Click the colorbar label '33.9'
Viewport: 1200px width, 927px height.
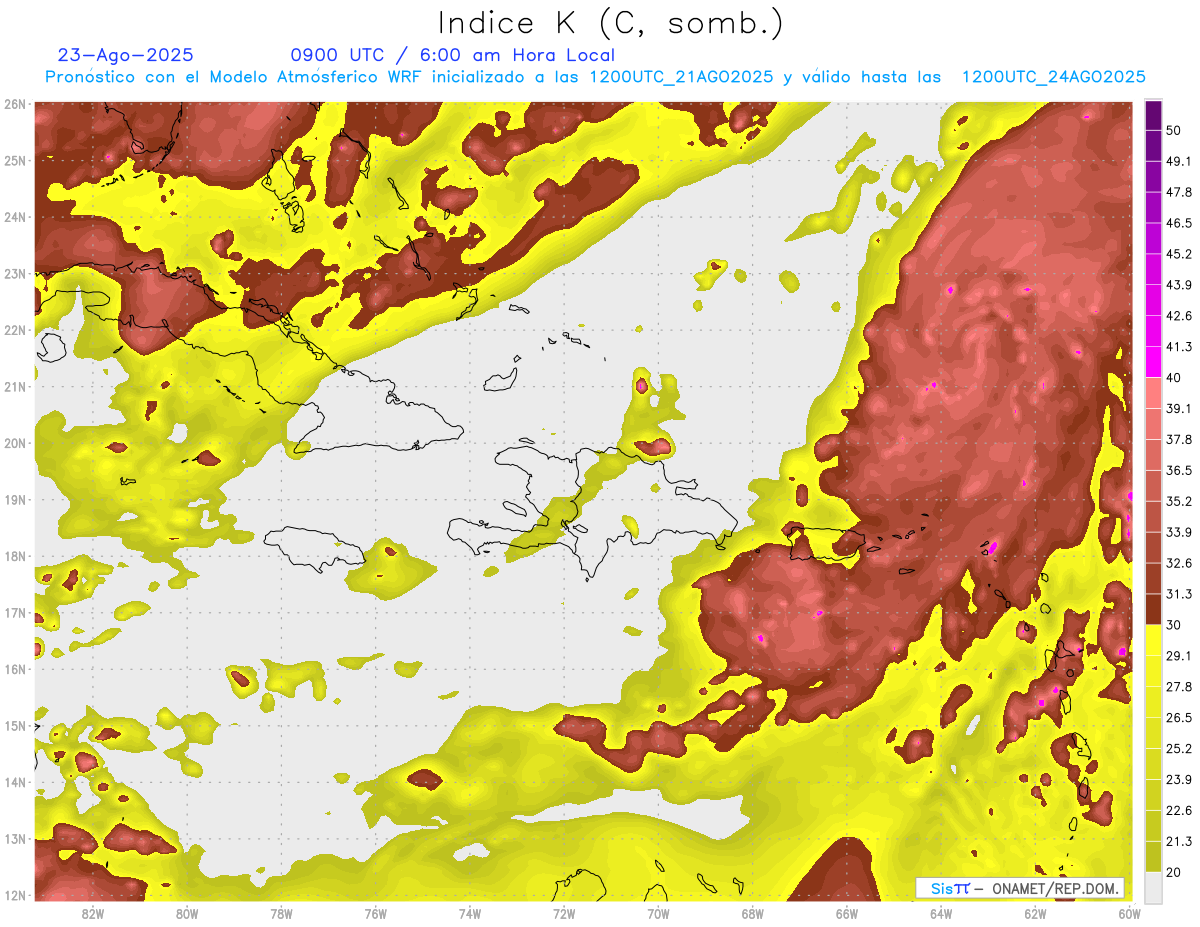[1178, 532]
